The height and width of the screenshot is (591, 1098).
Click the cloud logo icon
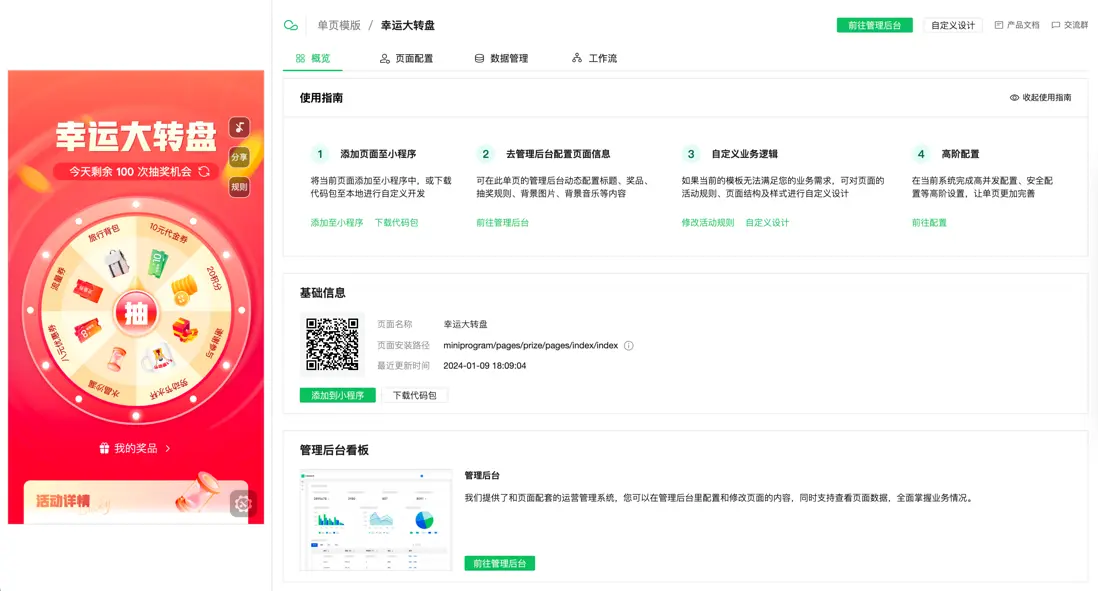pos(291,25)
